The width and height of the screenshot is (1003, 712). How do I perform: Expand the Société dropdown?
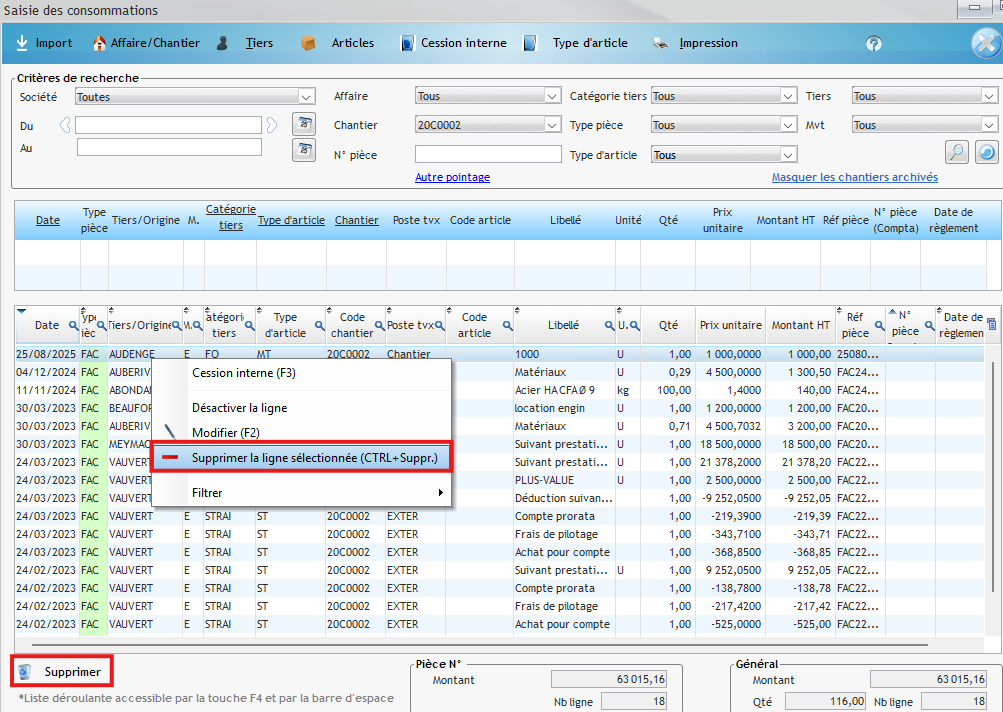coord(306,97)
